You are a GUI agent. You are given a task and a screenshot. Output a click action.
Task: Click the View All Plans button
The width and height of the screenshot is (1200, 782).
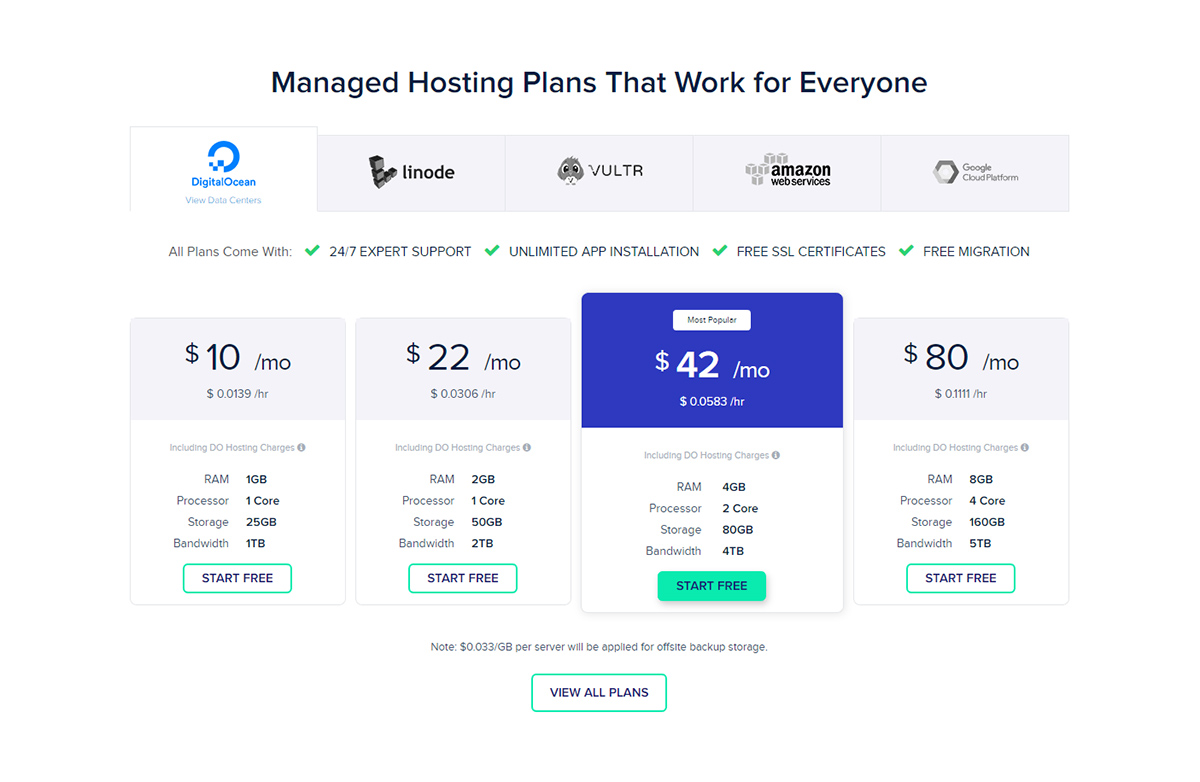tap(598, 692)
